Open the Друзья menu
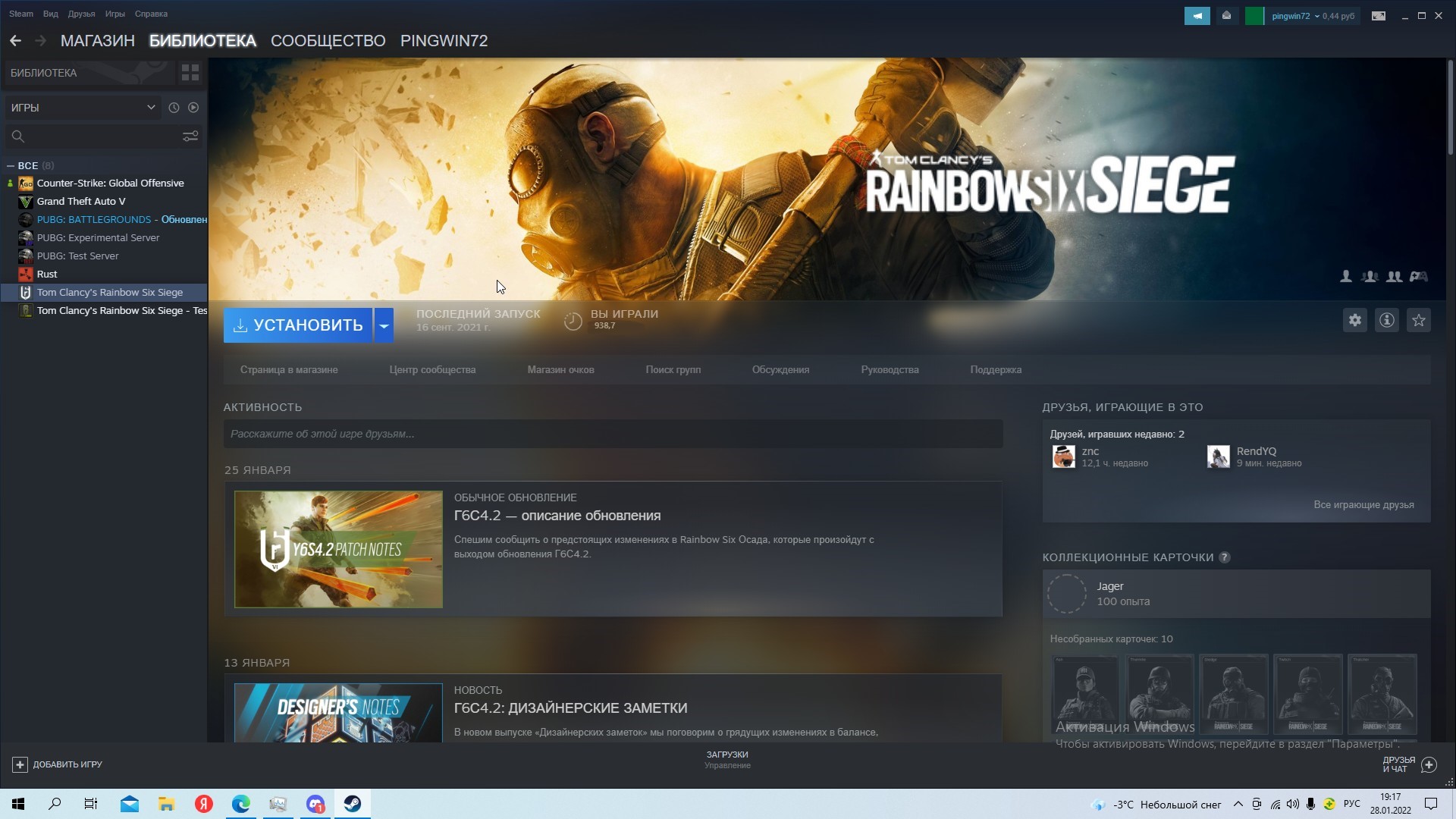 tap(81, 14)
